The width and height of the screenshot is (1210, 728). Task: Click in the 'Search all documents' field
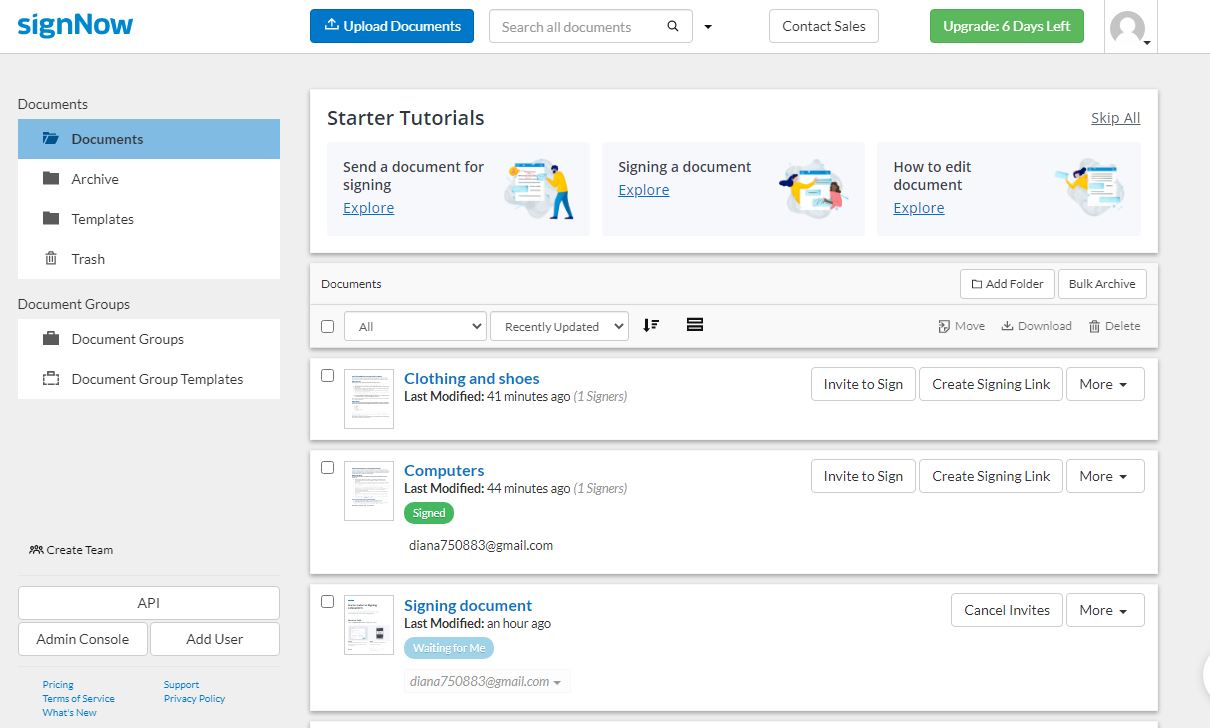[578, 27]
